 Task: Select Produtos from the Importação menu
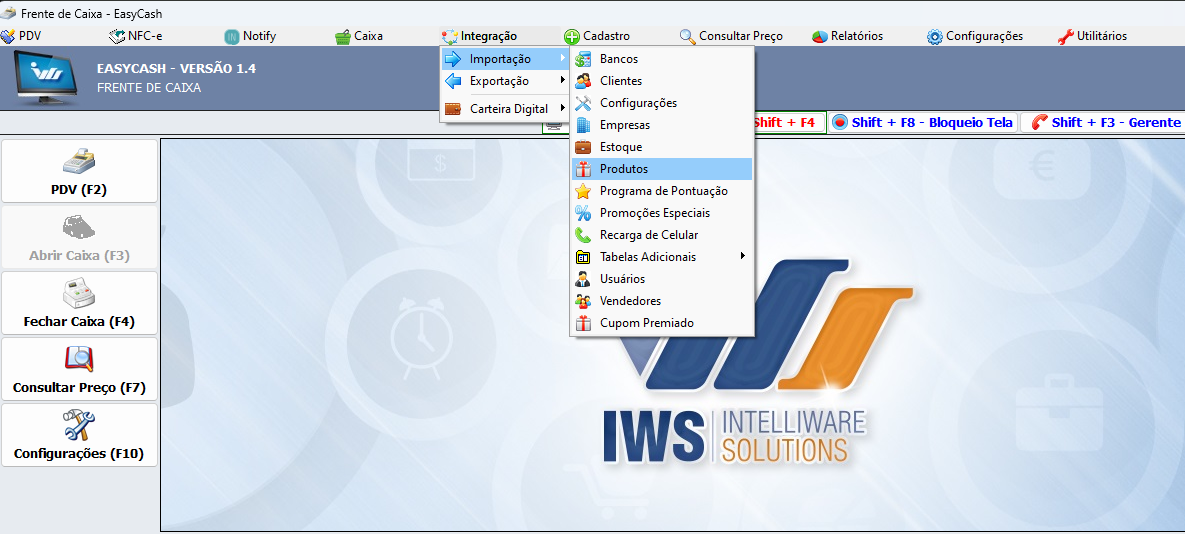(624, 169)
